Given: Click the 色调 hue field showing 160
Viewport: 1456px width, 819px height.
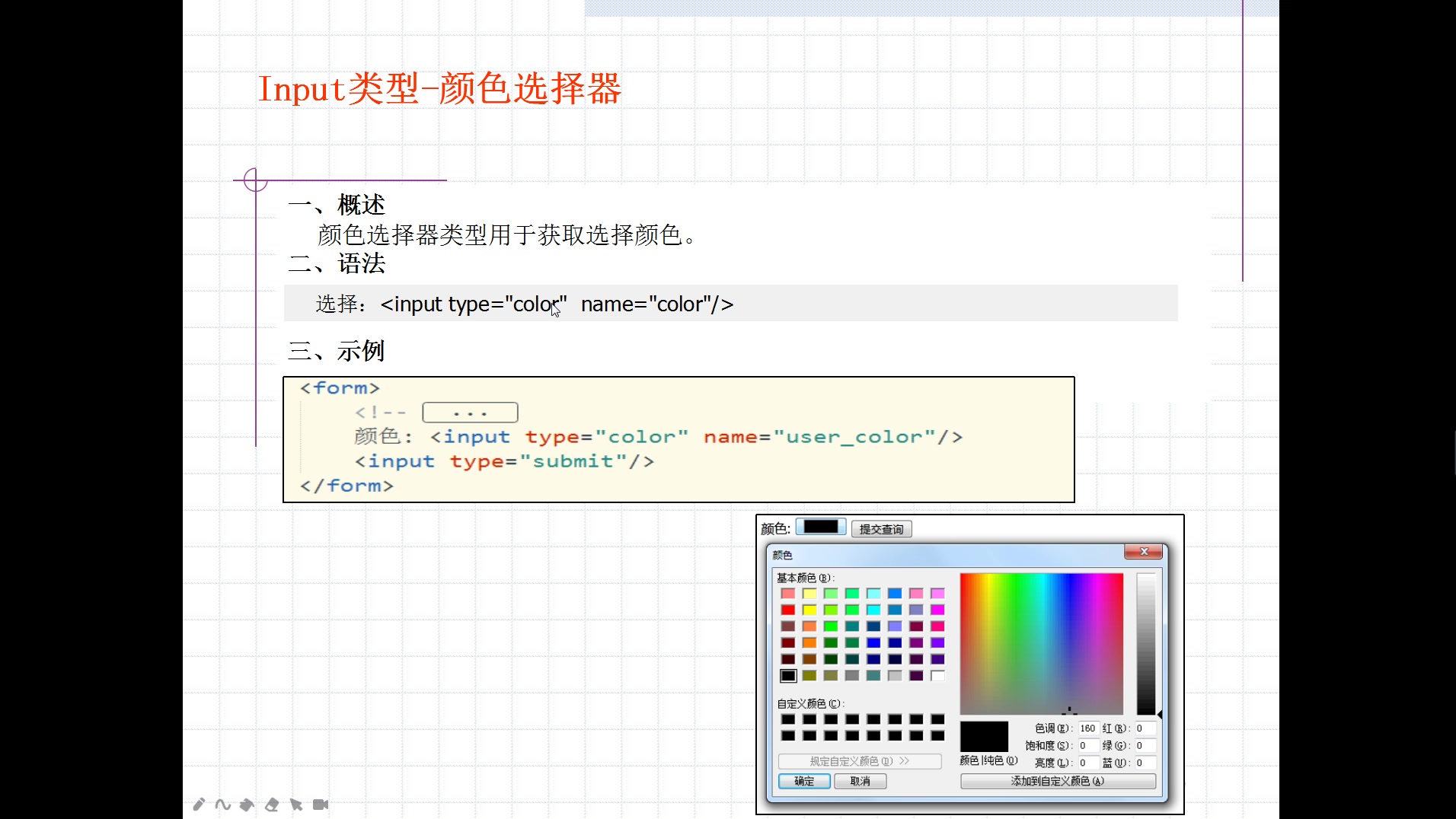Looking at the screenshot, I should click(x=1088, y=728).
